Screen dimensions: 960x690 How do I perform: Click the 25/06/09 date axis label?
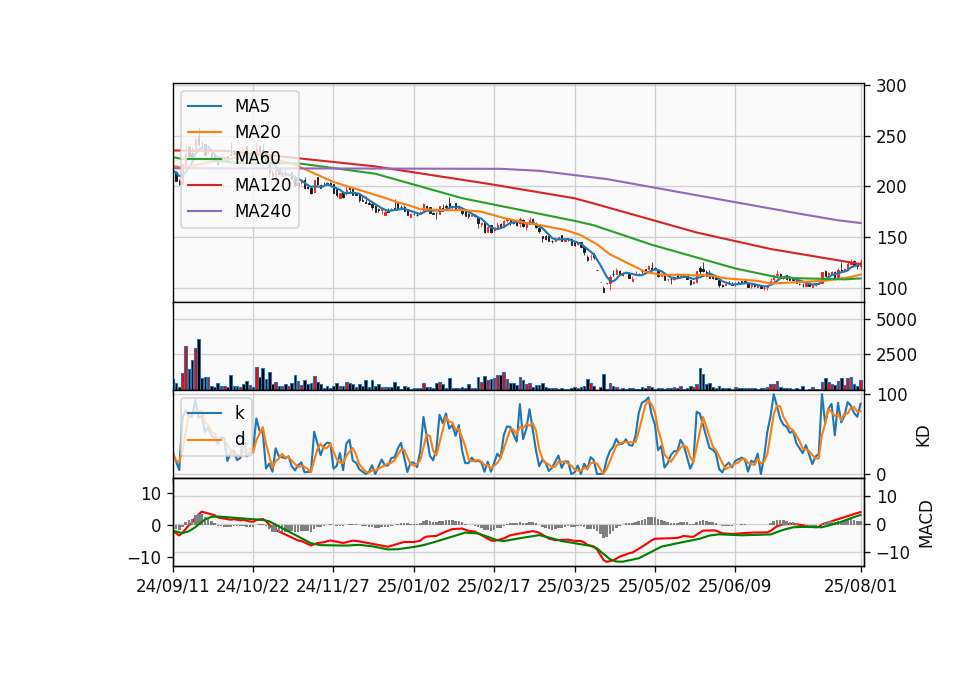pyautogui.click(x=735, y=586)
